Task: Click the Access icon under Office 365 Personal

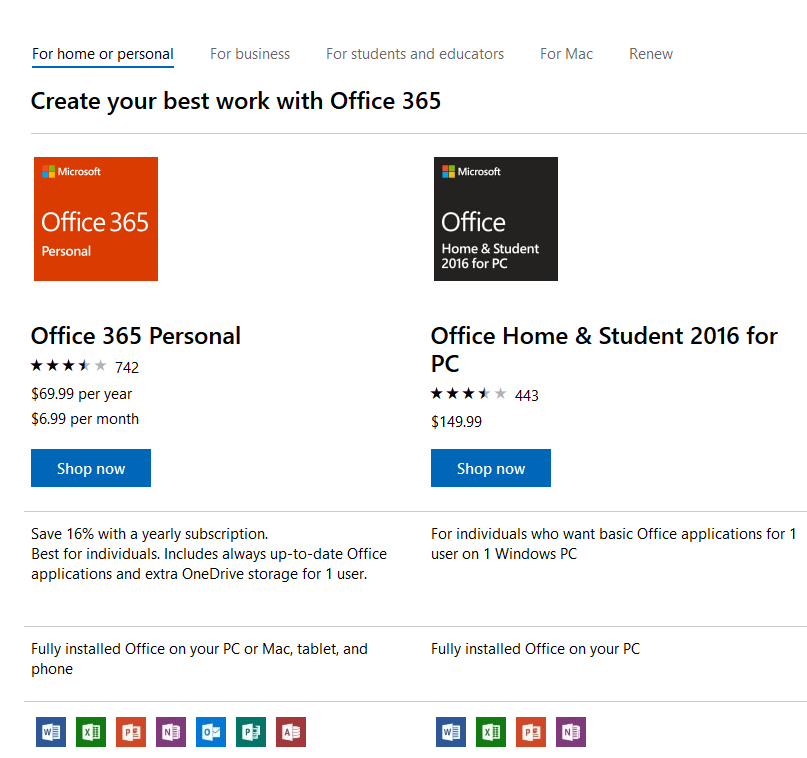Action: click(x=291, y=731)
